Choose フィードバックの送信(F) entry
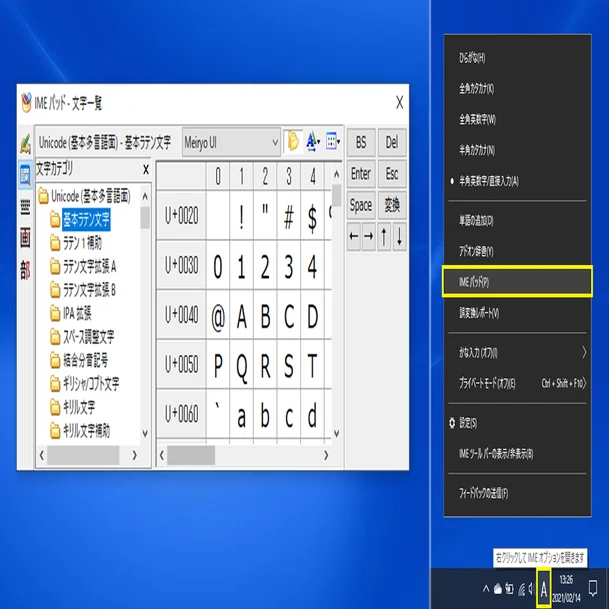 517,494
